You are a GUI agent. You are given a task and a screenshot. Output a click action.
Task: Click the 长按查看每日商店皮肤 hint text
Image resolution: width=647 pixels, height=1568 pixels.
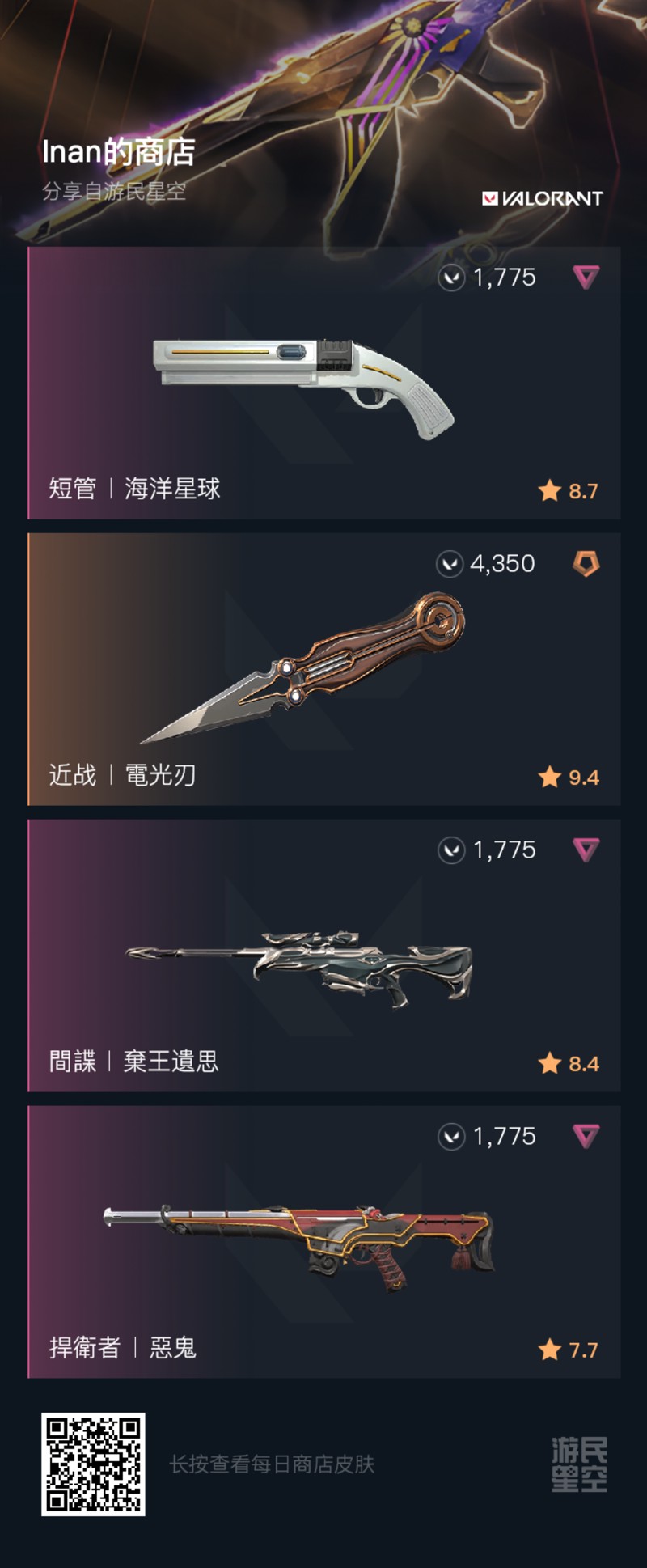[x=272, y=1464]
